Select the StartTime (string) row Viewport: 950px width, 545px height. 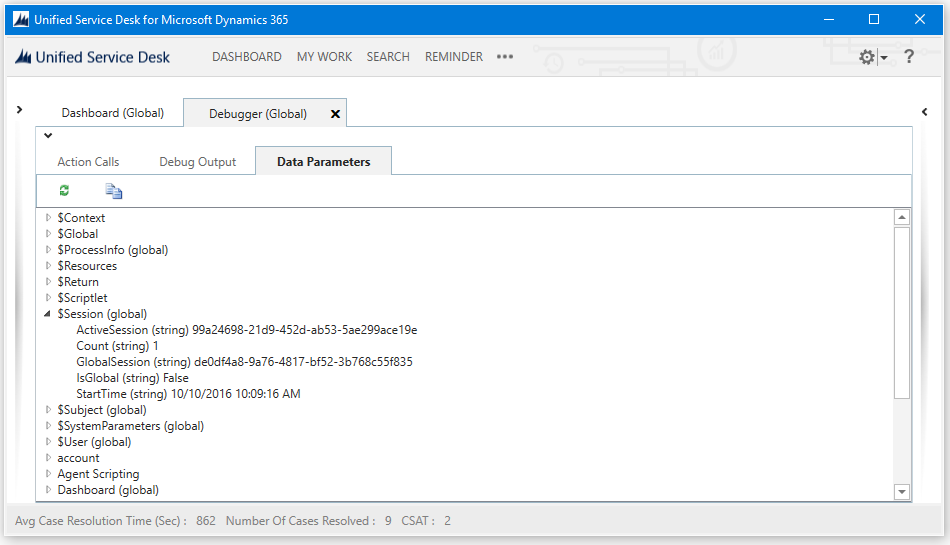click(x=188, y=394)
